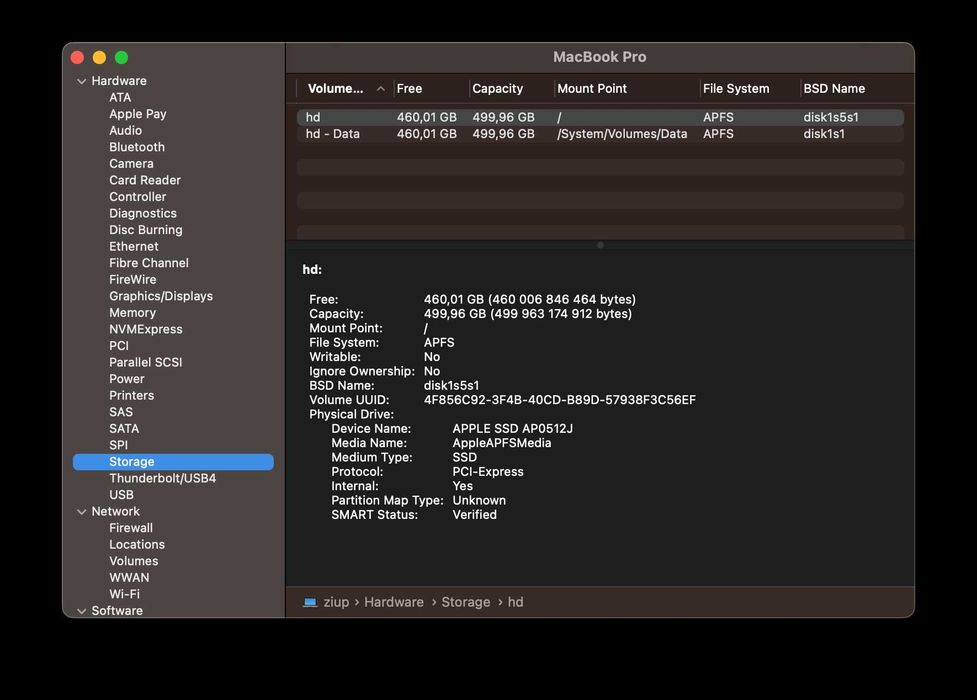
Task: Open the Bluetooth hardware entry
Action: pos(137,147)
